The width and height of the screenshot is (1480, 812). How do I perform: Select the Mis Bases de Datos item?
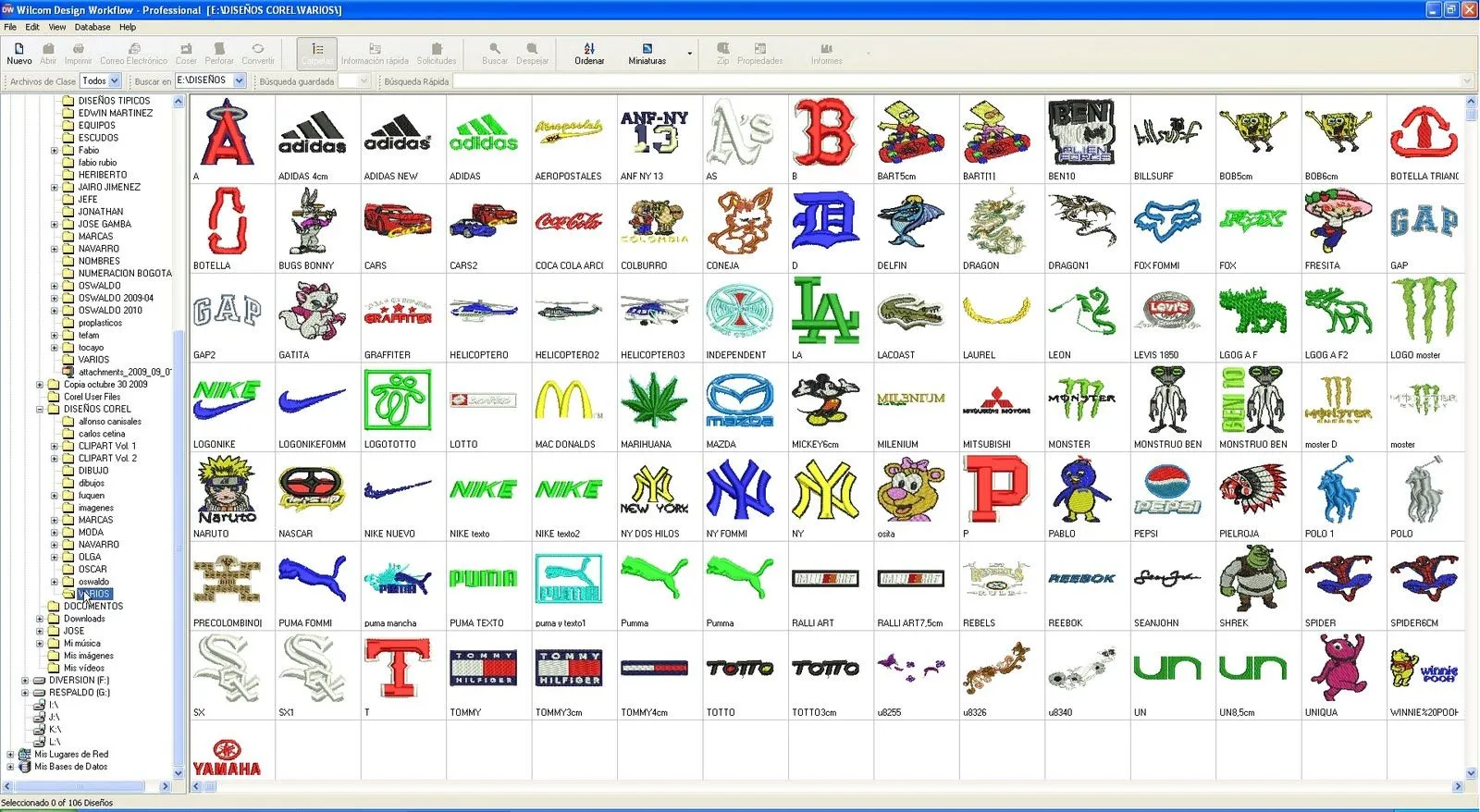pos(70,767)
